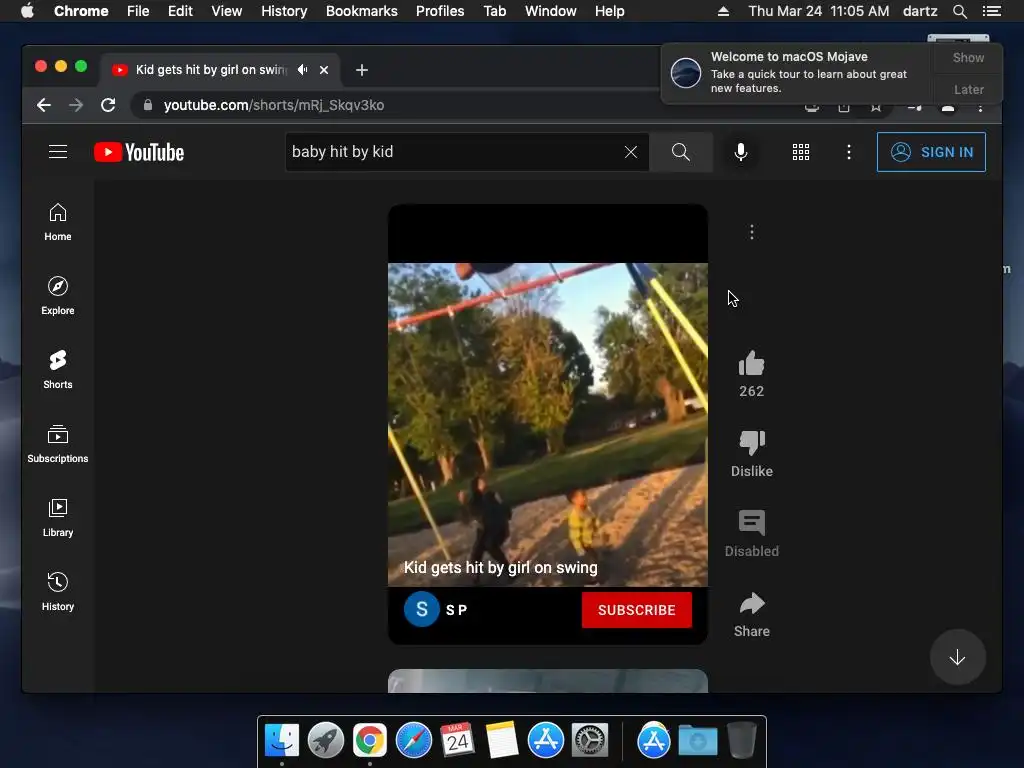
Task: Open Spotlight search in menu bar
Action: [x=959, y=11]
